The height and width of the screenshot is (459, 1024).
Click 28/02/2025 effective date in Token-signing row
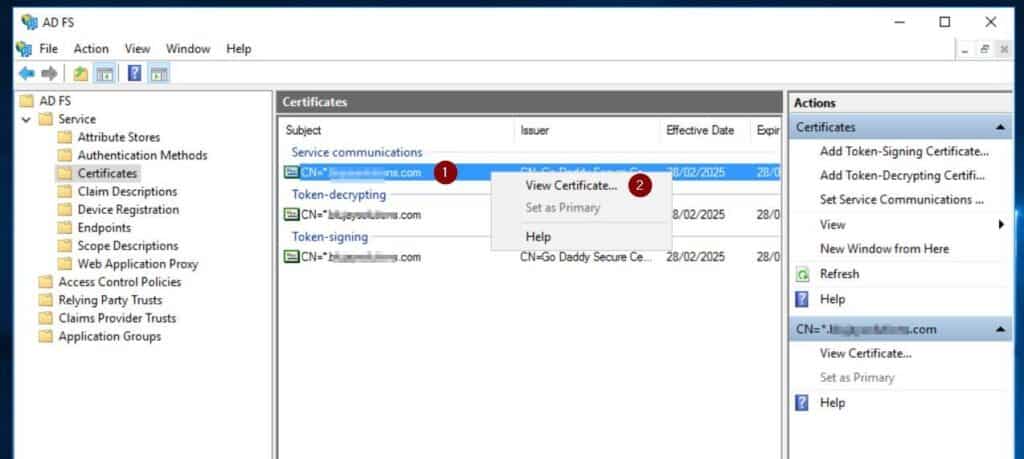[695, 257]
